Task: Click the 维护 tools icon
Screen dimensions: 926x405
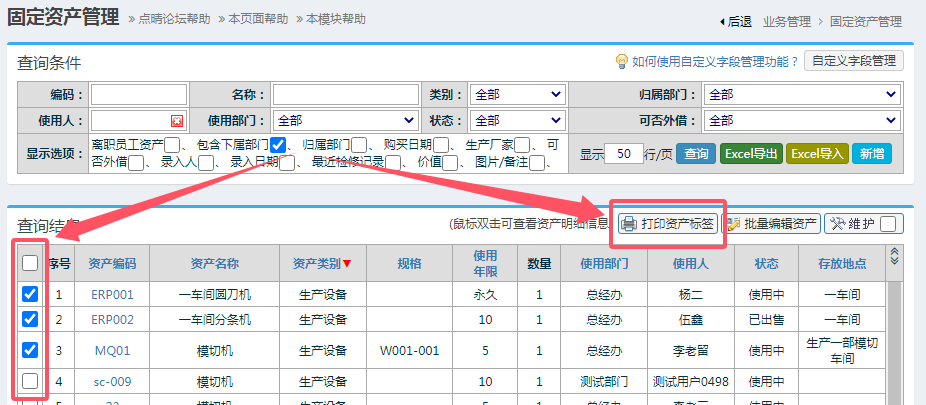Action: point(836,224)
